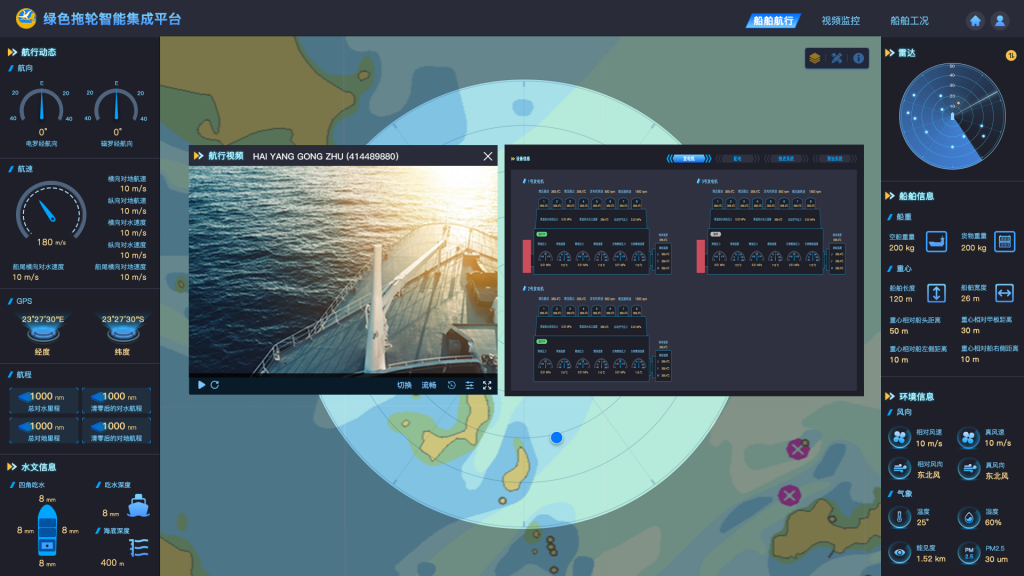Reload the navigation video
The height and width of the screenshot is (576, 1024).
pos(214,385)
